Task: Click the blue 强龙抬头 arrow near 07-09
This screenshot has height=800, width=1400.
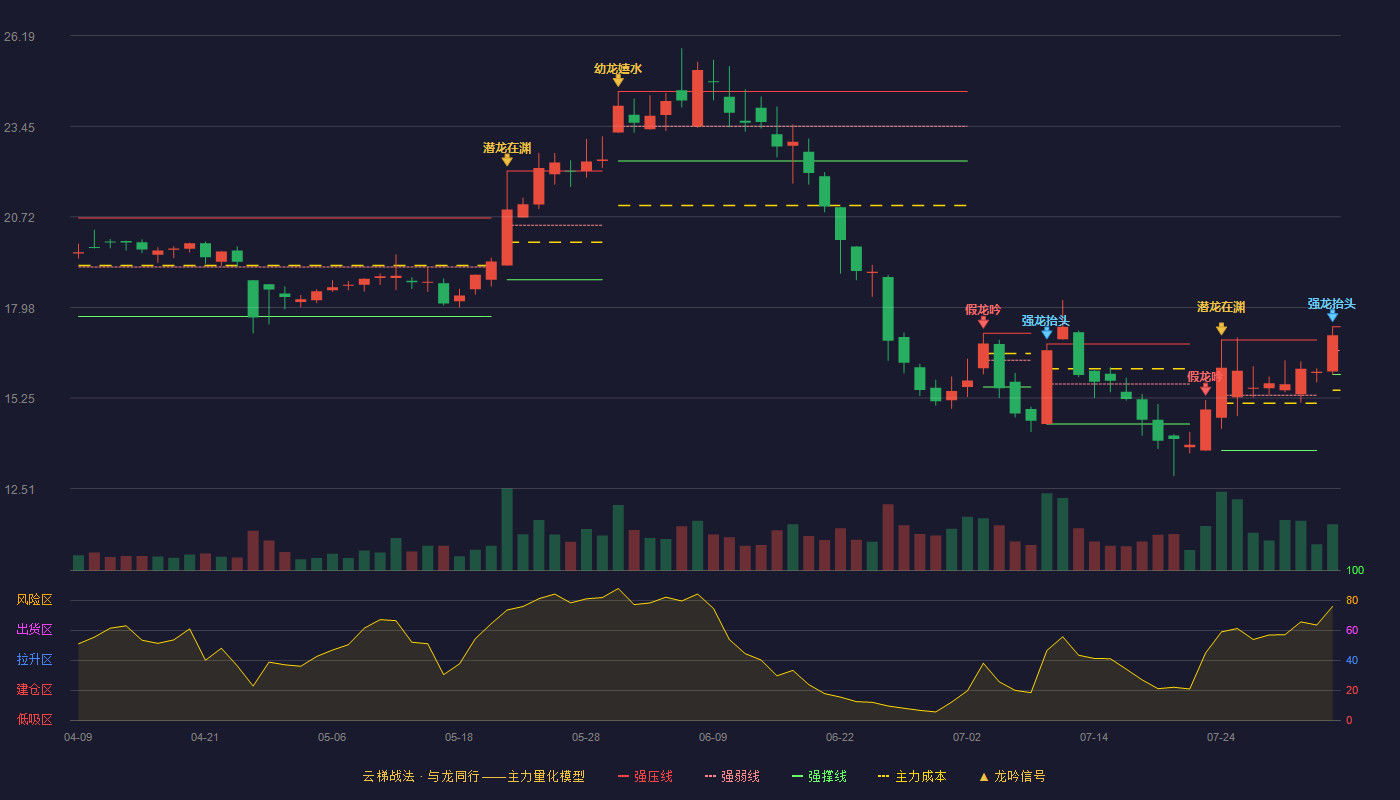Action: point(1047,333)
